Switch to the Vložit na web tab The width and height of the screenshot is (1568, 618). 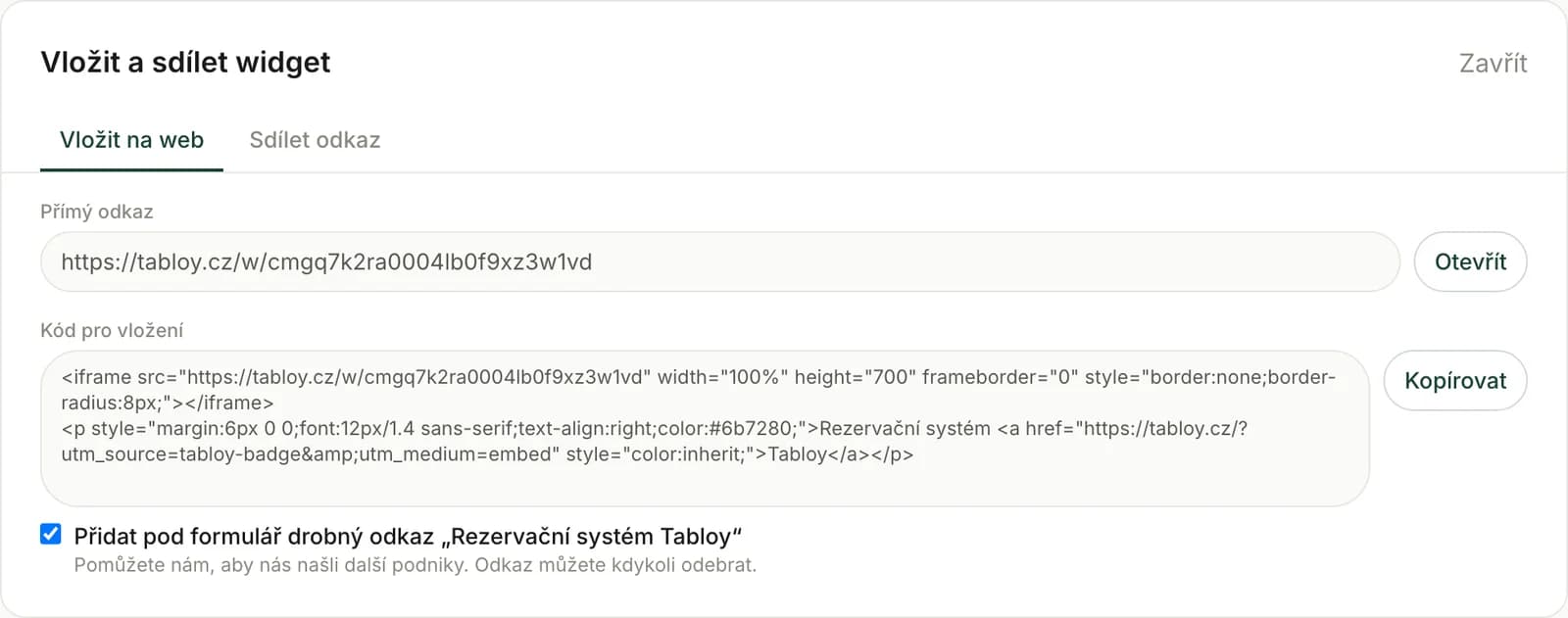(131, 140)
